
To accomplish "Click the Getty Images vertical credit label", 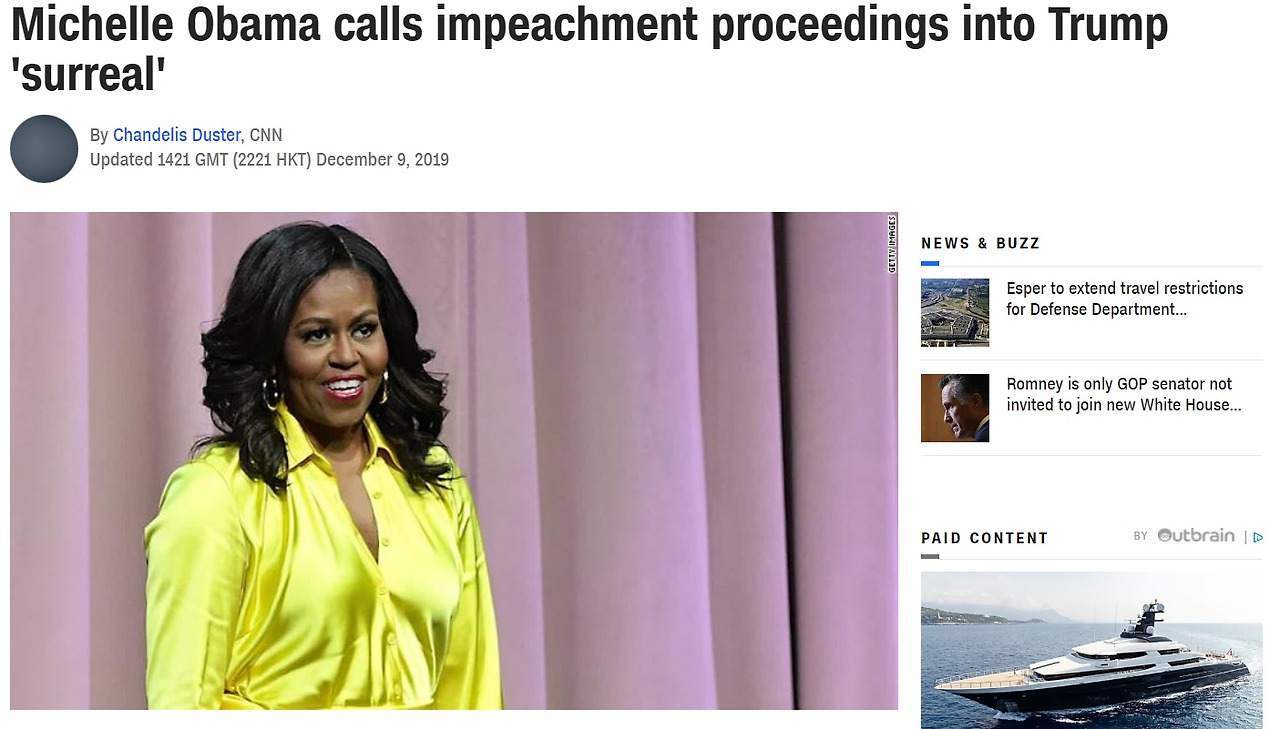I will [x=891, y=244].
